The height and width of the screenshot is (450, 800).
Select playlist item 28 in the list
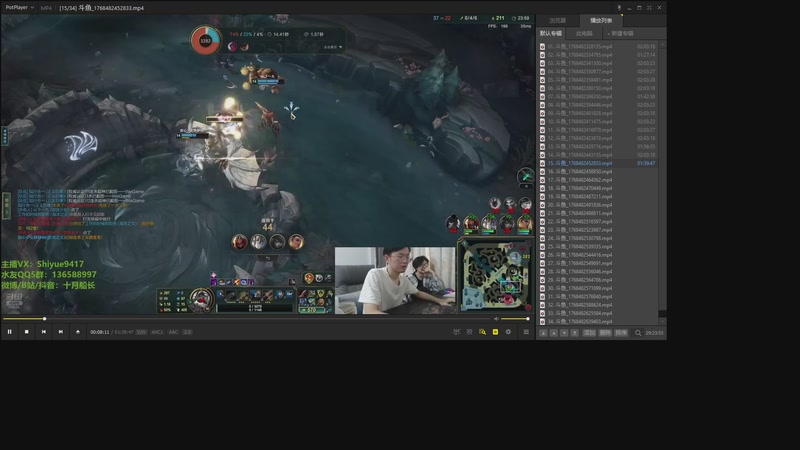point(598,271)
